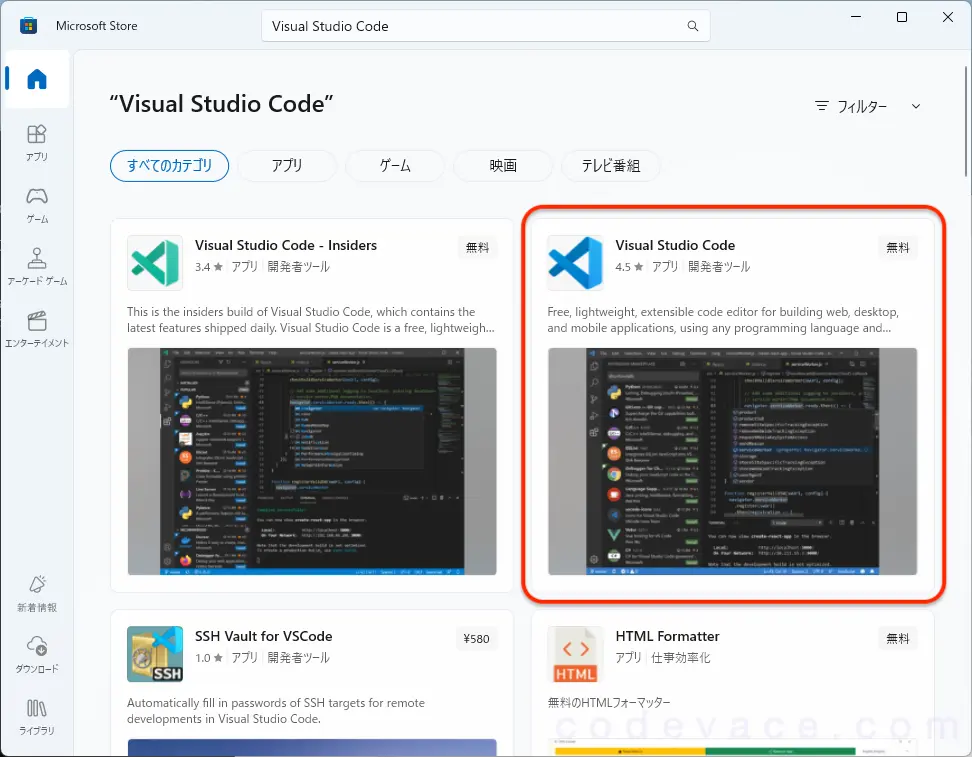Select the ゲーム category chip
Screen dimensions: 972x757
(395, 166)
